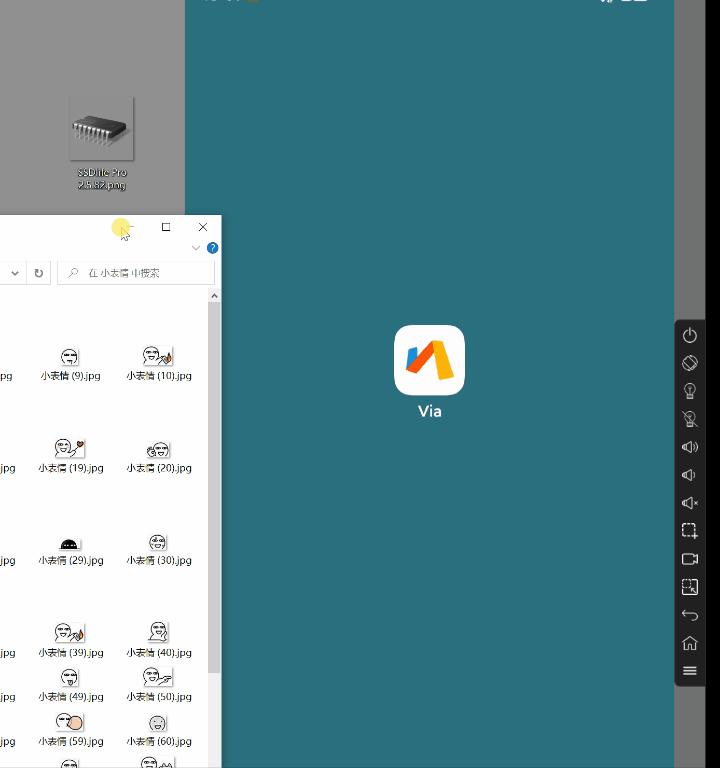Image resolution: width=720 pixels, height=768 pixels.
Task: Launch the Via browser app
Action: point(429,361)
